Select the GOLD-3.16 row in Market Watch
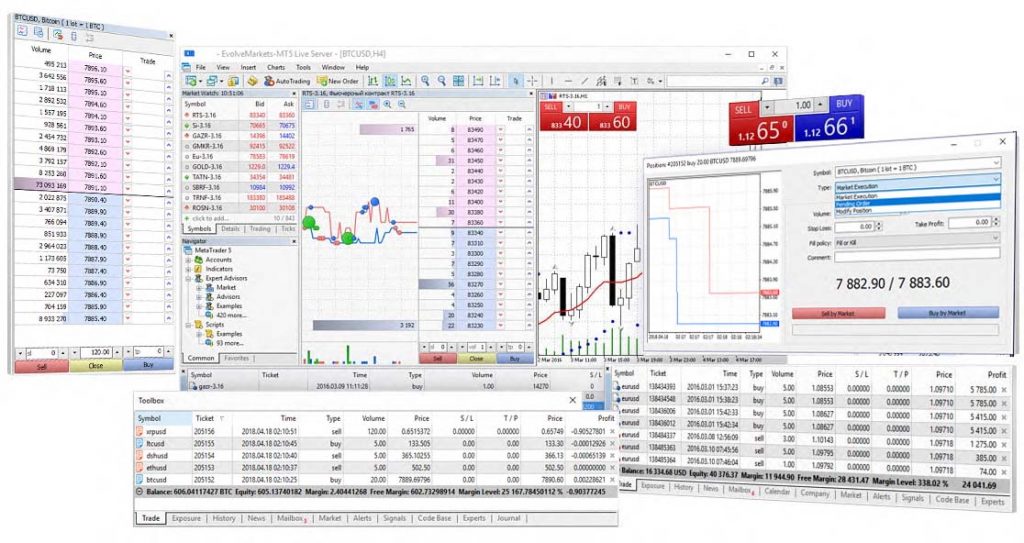Image resolution: width=1024 pixels, height=543 pixels. (x=239, y=167)
